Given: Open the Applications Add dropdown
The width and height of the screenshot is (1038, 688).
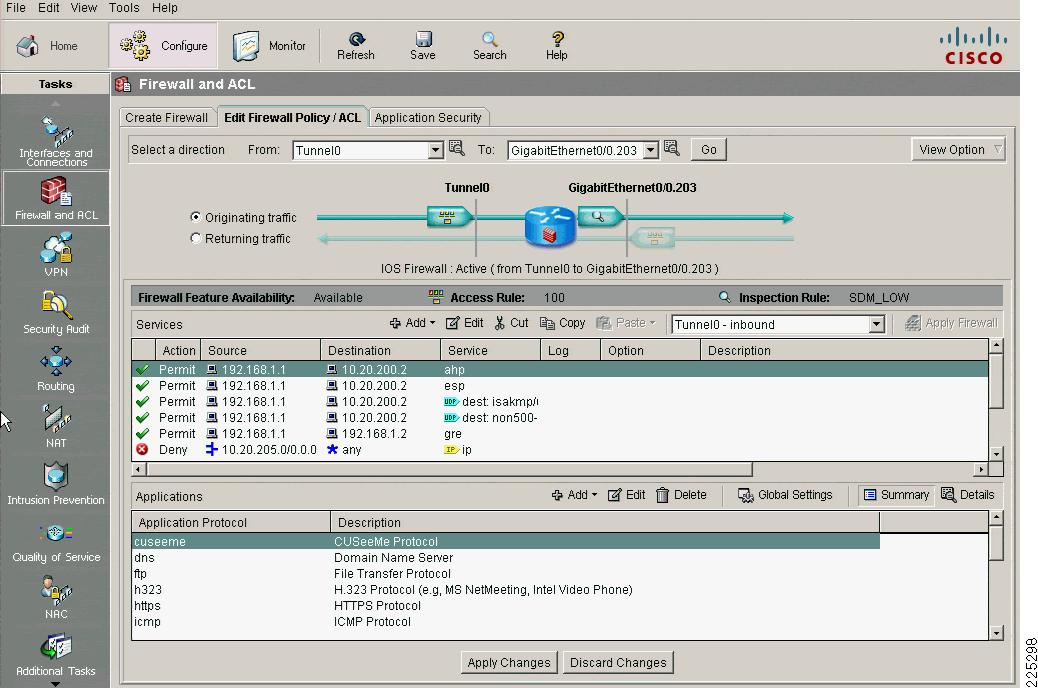Looking at the screenshot, I should [574, 495].
